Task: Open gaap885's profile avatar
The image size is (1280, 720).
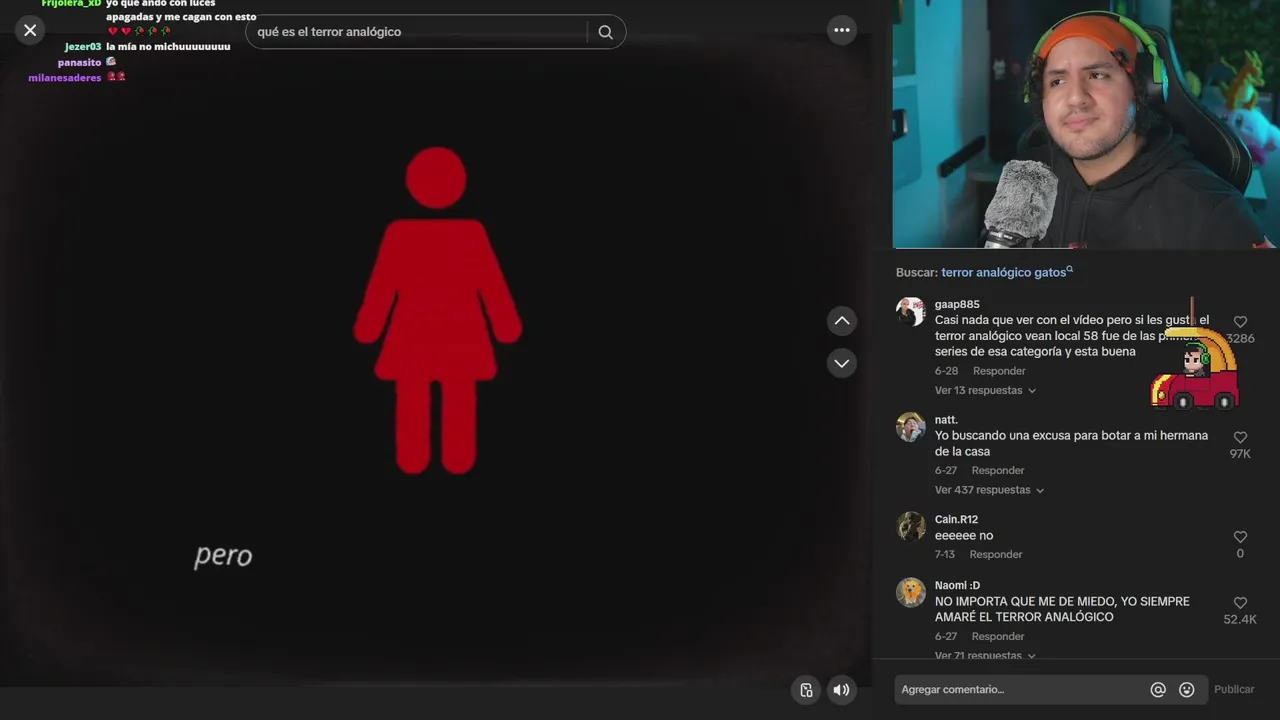Action: 910,312
